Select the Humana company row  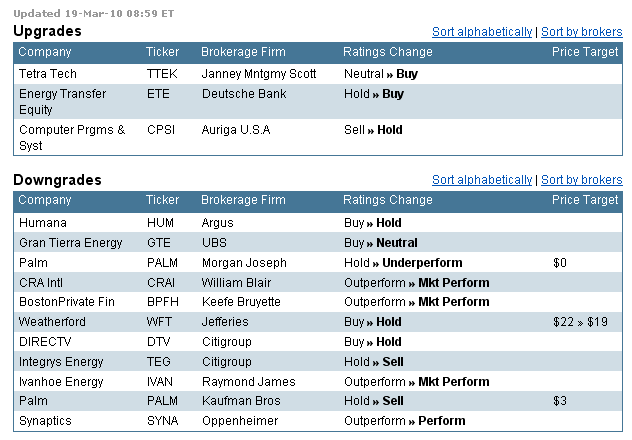[x=318, y=223]
